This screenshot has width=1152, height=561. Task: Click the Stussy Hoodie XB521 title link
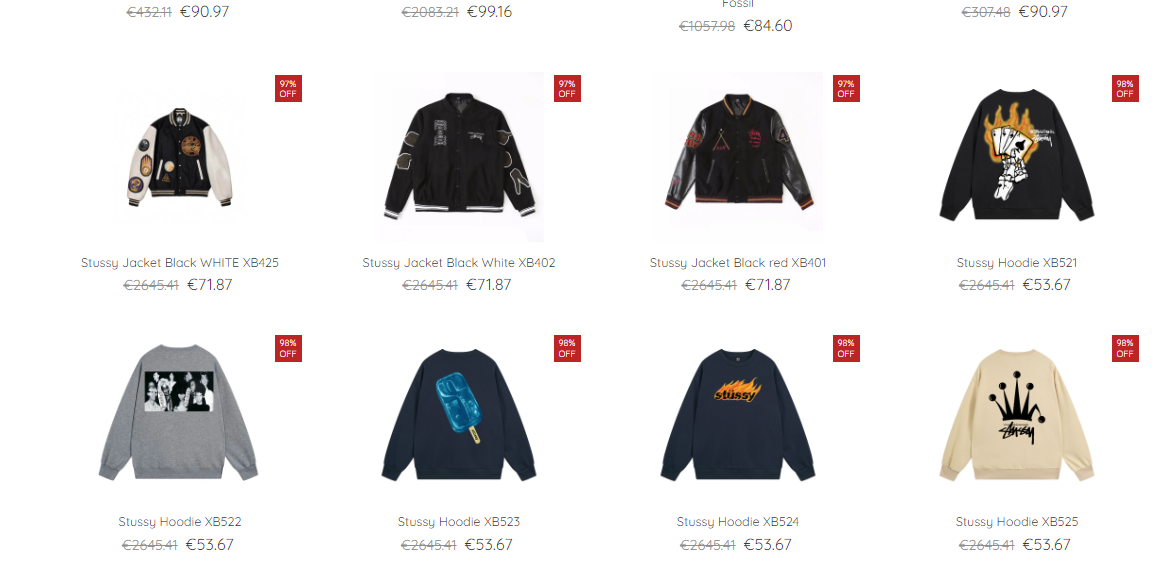[x=1017, y=263]
